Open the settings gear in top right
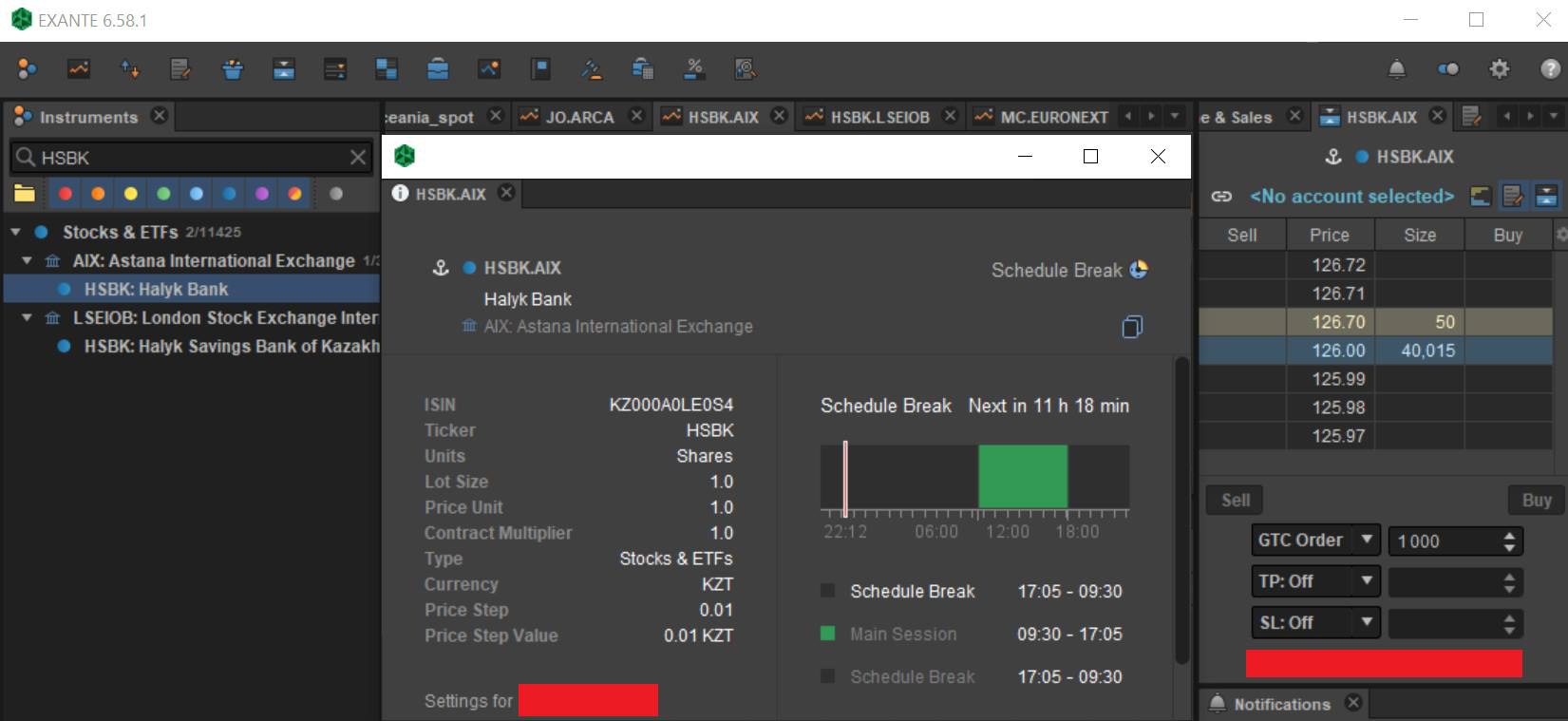 click(x=1500, y=68)
